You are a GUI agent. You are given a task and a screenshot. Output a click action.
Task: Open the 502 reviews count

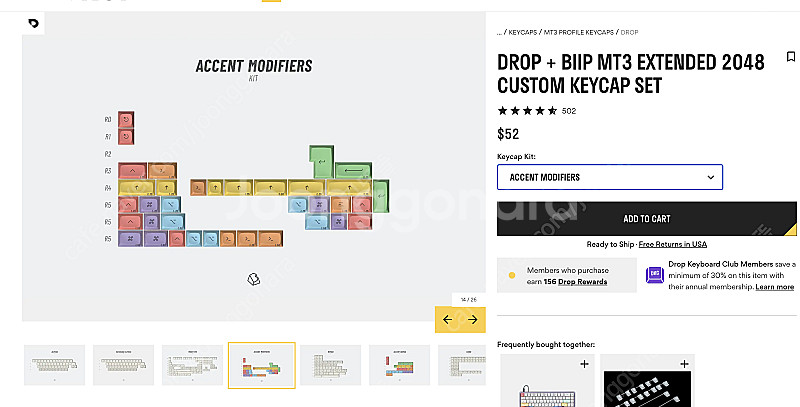point(569,111)
